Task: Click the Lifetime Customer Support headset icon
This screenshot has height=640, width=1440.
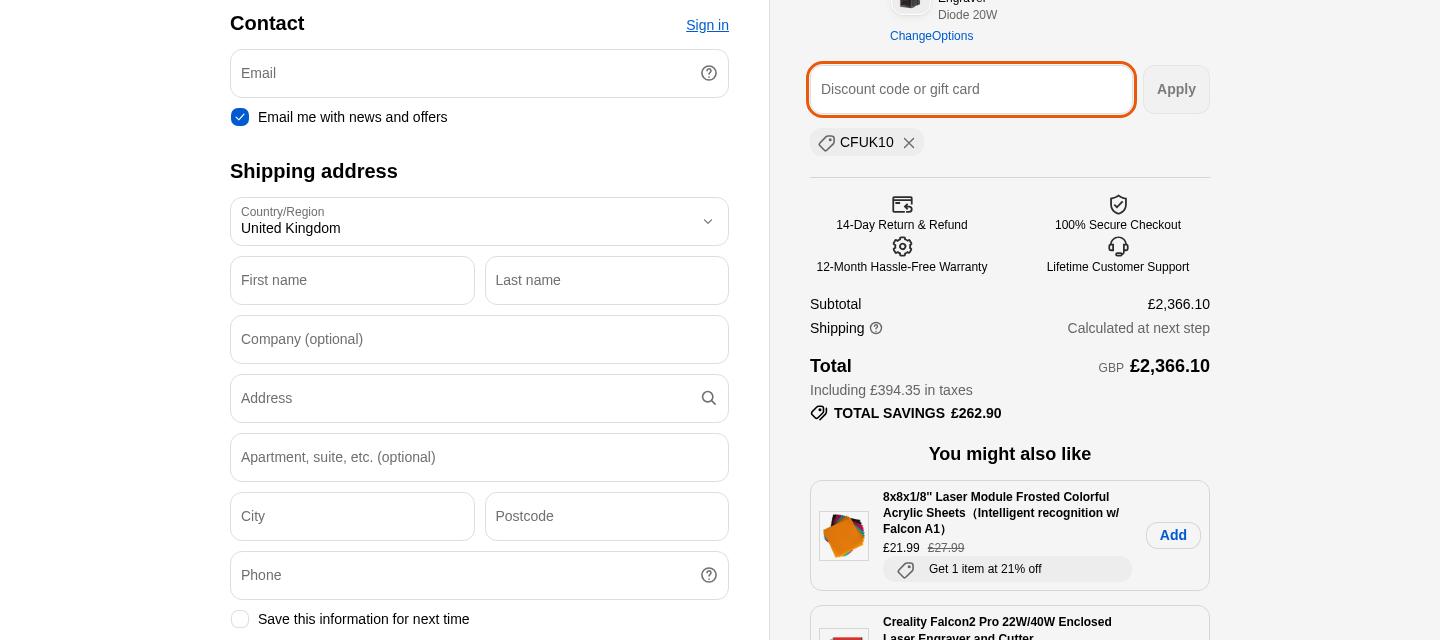Action: point(1118,246)
